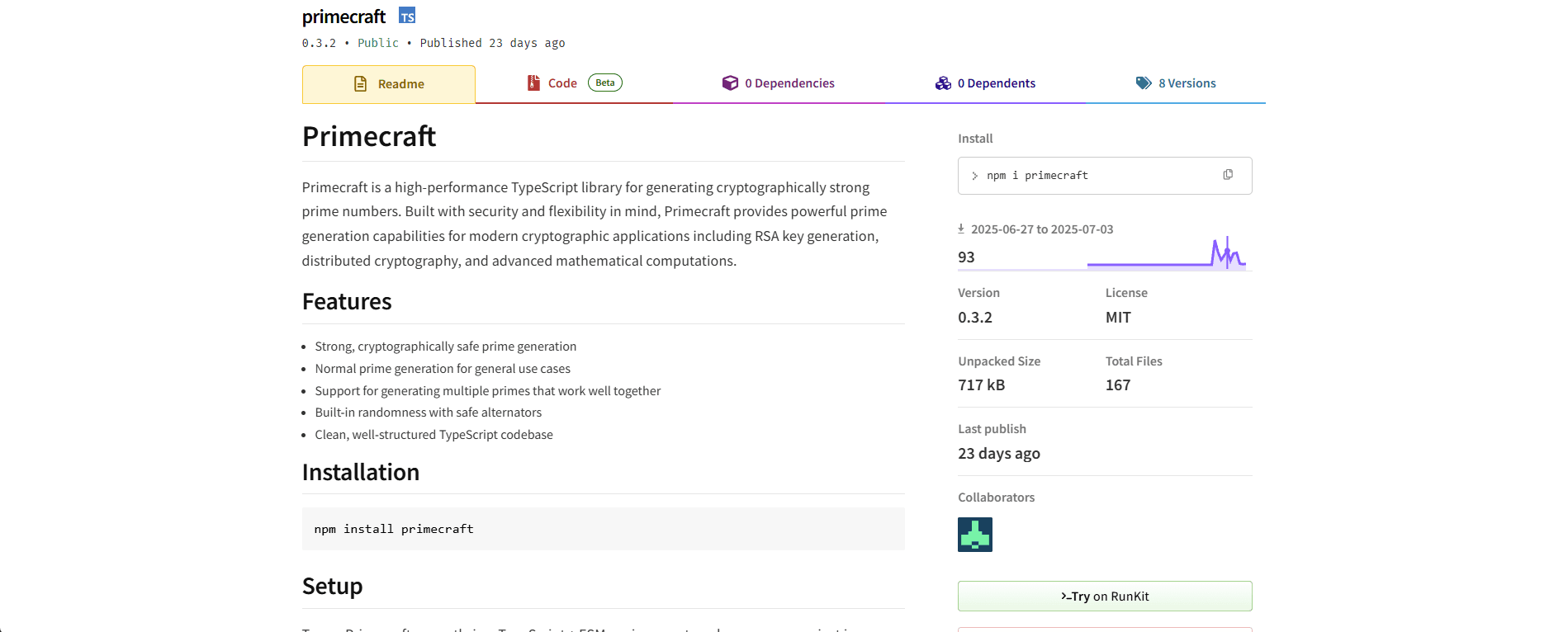Screen dimensions: 1568x632
Task: Click the primecraft package title
Action: 343,17
